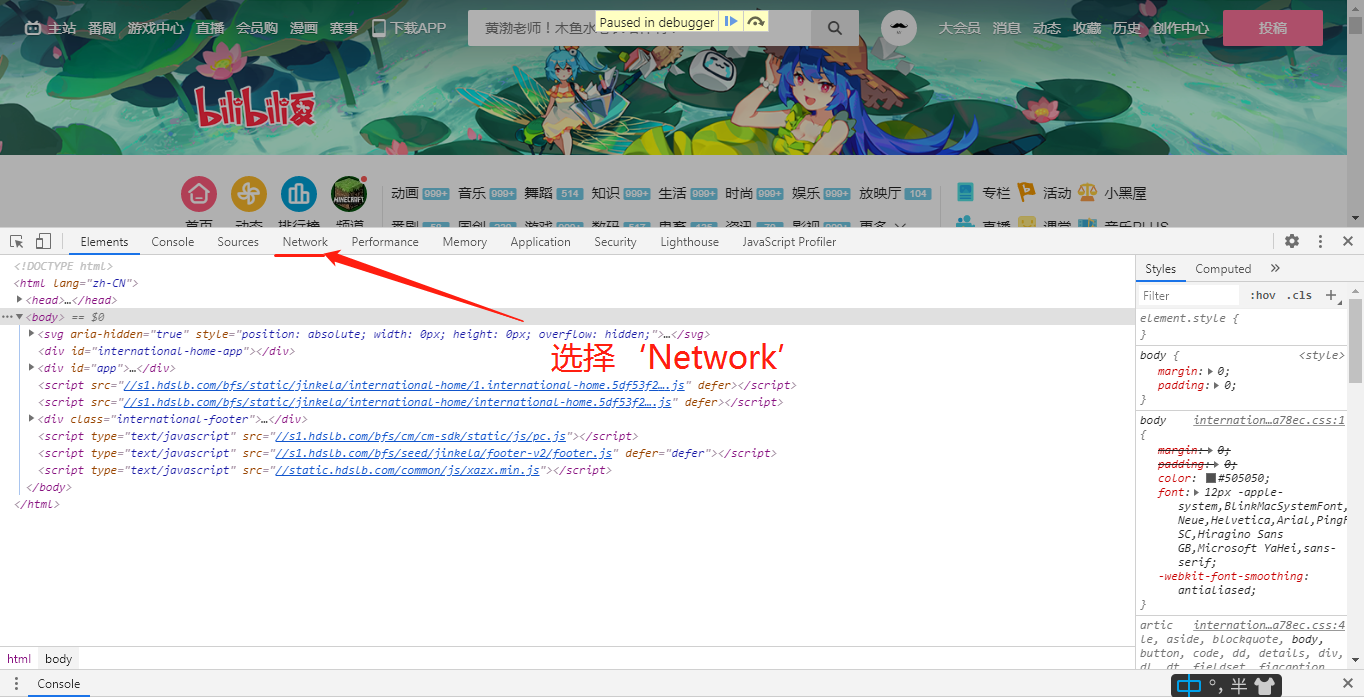Click the 活动 flag icon
The image size is (1364, 697).
[1027, 192]
